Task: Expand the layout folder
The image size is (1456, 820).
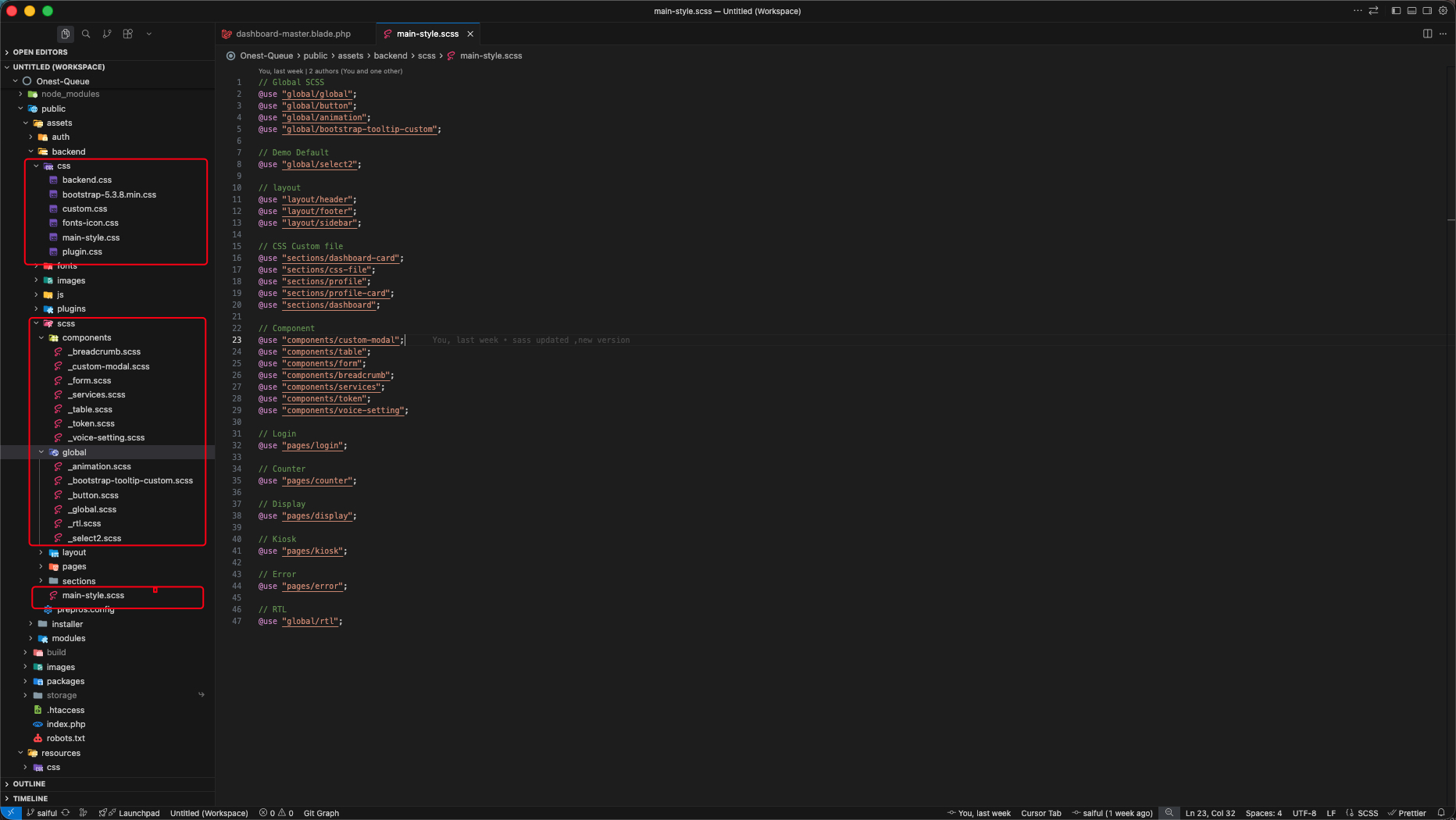Action: point(108,552)
